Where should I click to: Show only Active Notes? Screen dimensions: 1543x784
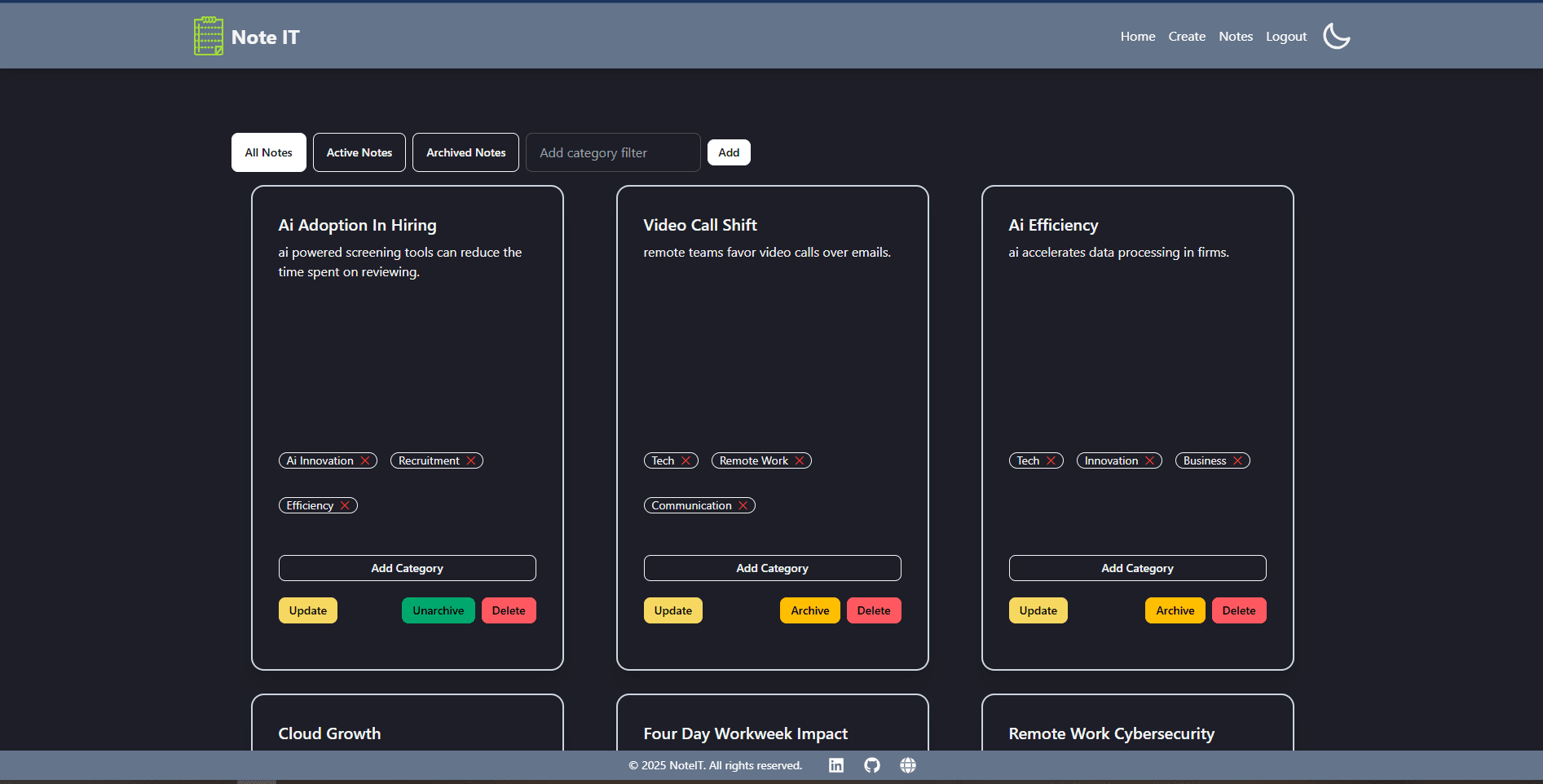[x=359, y=152]
